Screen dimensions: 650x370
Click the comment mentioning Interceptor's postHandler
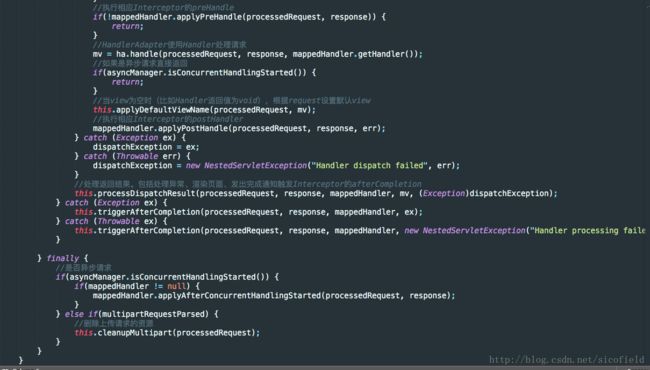168,119
